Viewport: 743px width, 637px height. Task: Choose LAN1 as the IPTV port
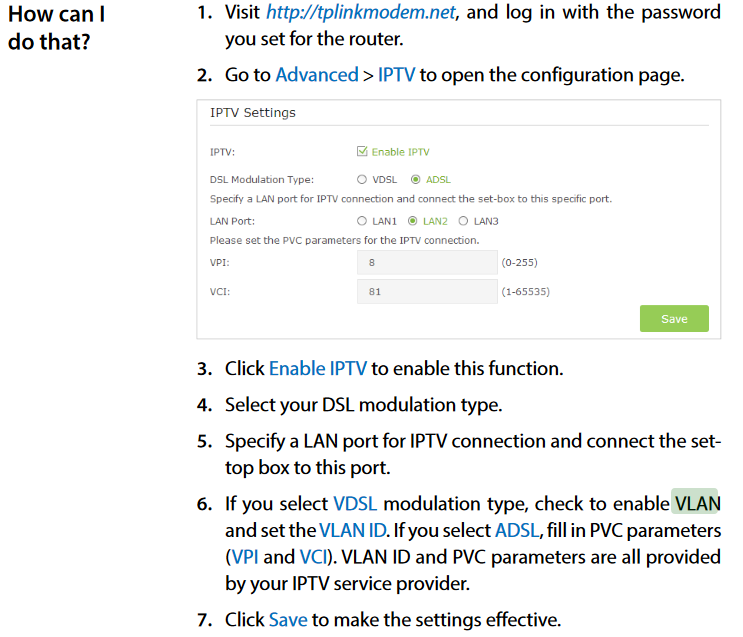click(362, 221)
